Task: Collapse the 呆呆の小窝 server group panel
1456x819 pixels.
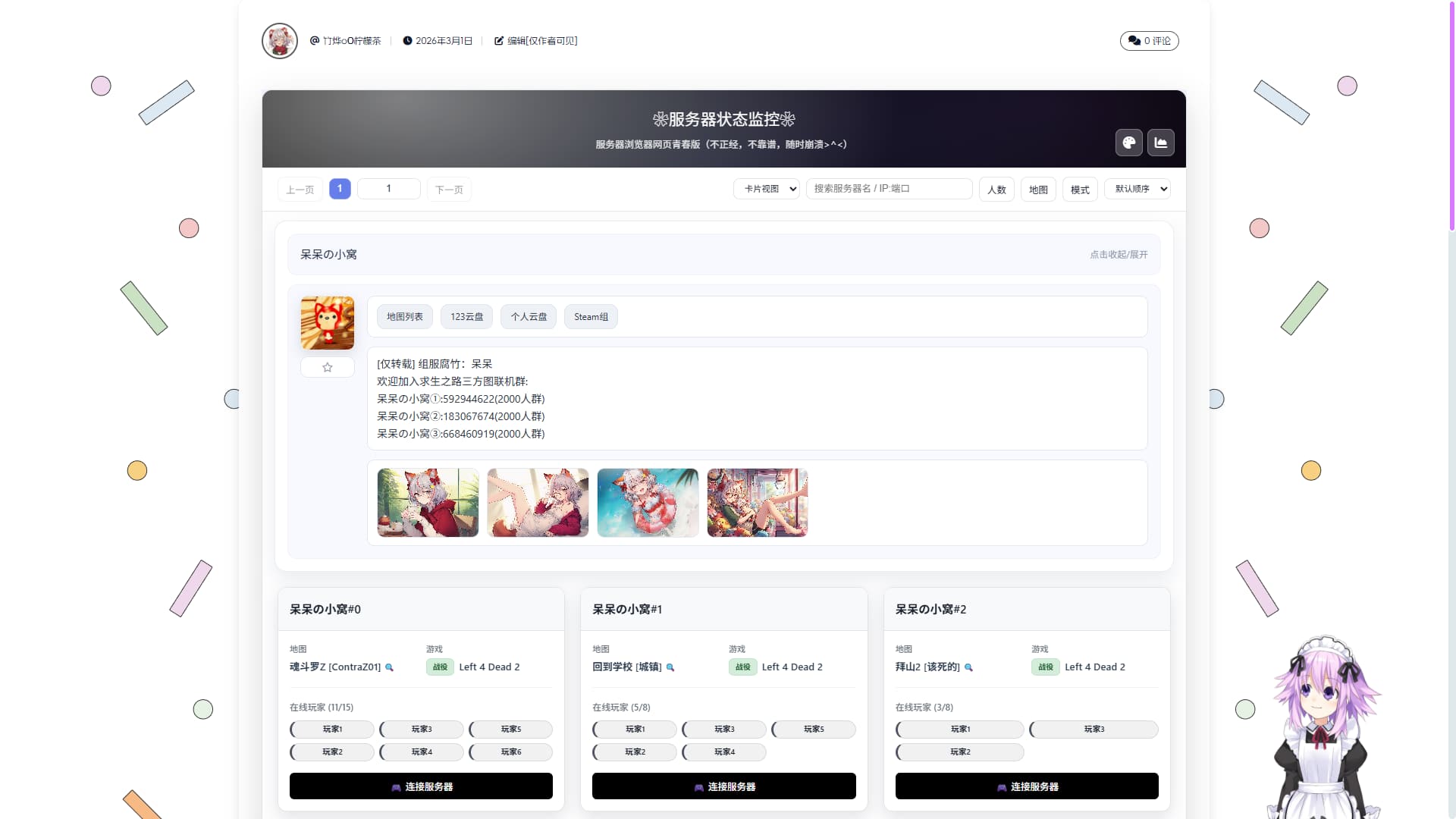Action: [x=1118, y=255]
